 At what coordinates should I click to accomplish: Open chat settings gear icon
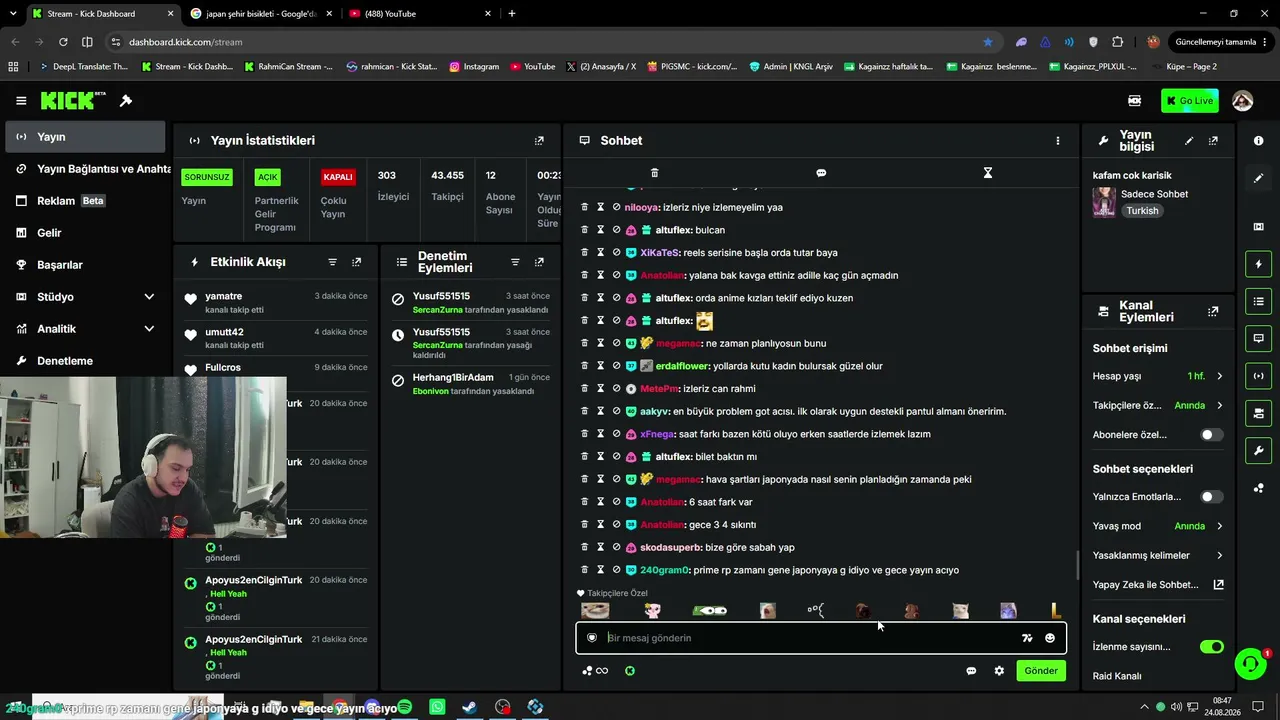pyautogui.click(x=999, y=671)
